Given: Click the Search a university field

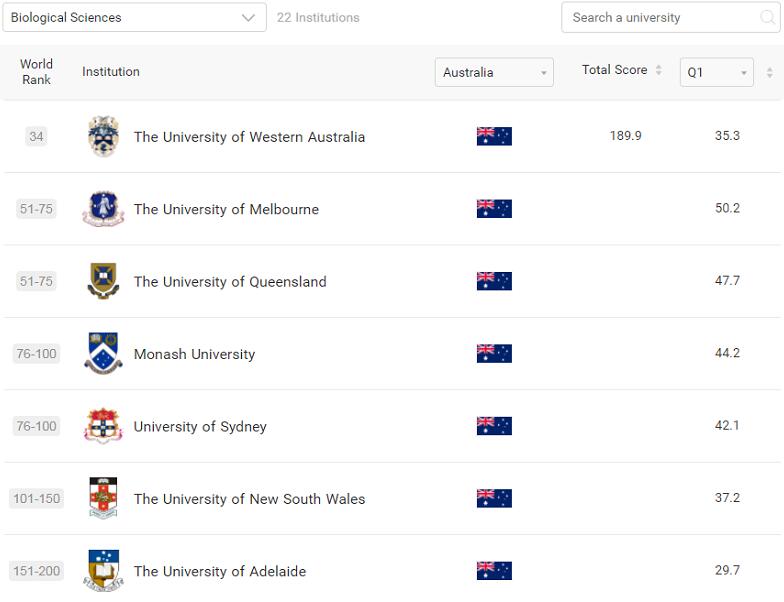Looking at the screenshot, I should [x=660, y=18].
